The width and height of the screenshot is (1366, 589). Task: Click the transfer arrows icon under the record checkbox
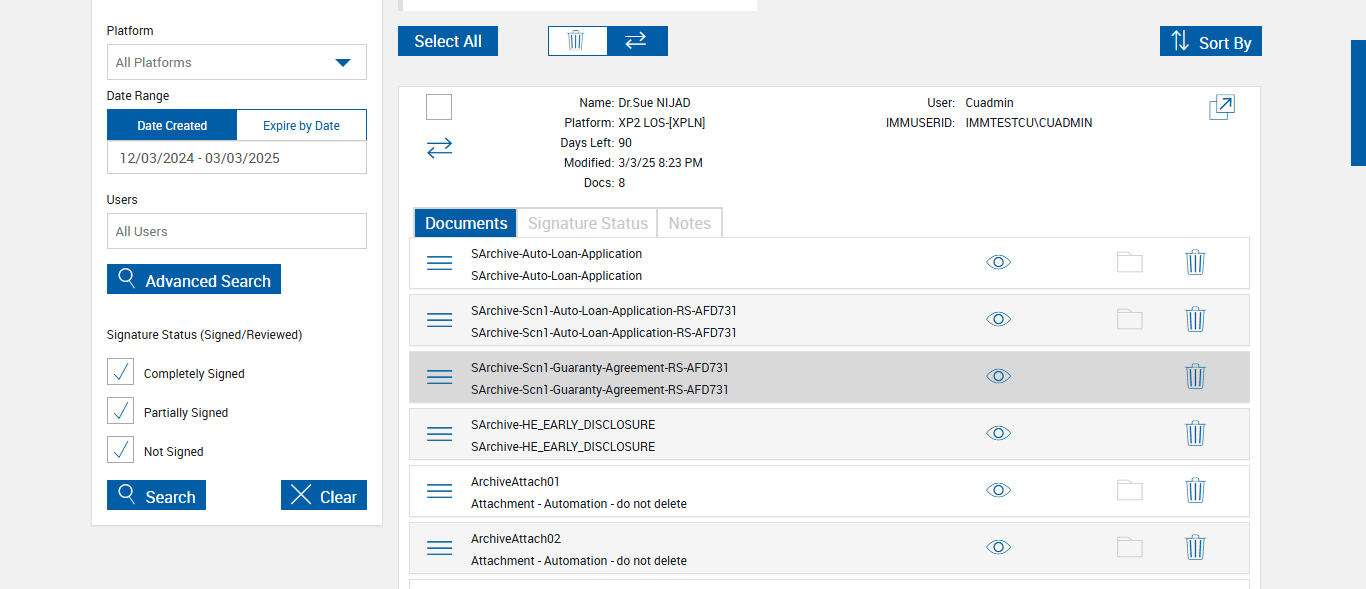(439, 148)
